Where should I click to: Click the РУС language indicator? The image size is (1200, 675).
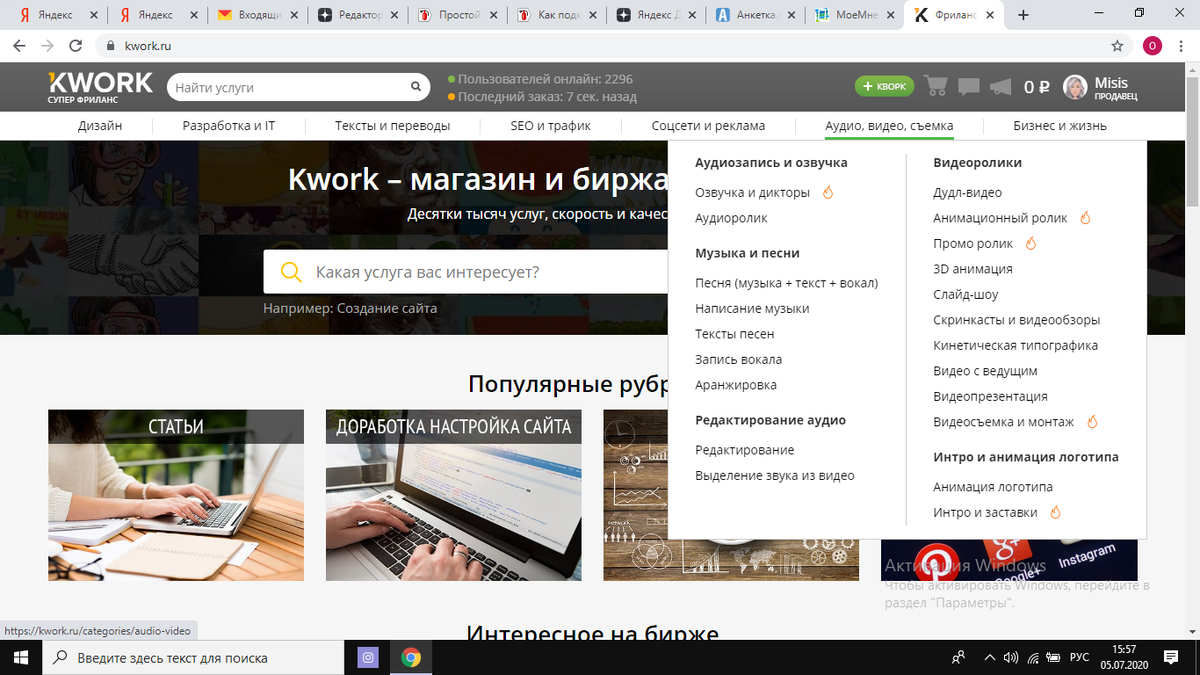1080,658
